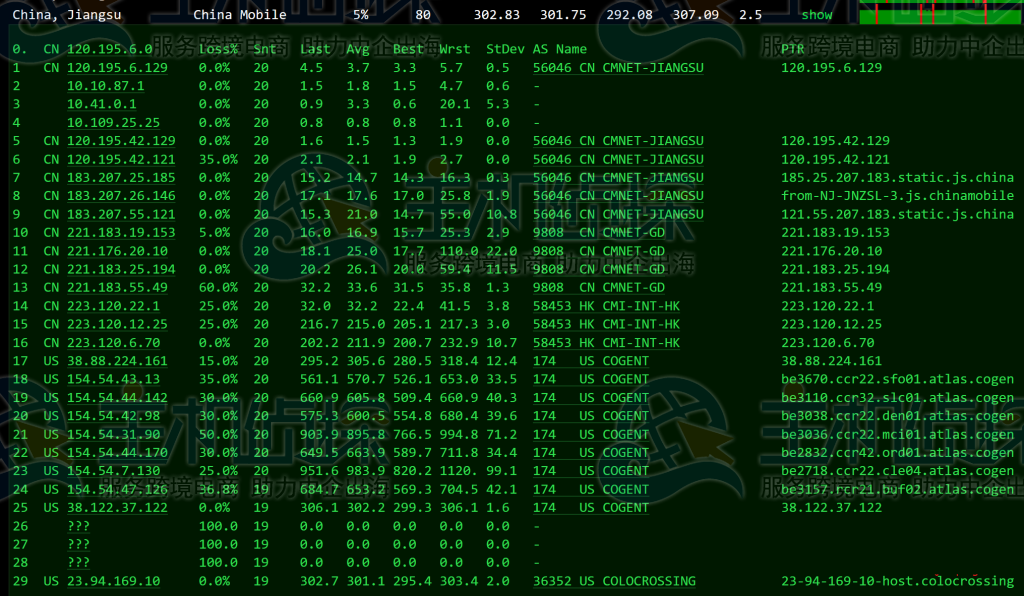Open AS 58453 link on hop 14
The height and width of the screenshot is (596, 1024).
tap(552, 306)
